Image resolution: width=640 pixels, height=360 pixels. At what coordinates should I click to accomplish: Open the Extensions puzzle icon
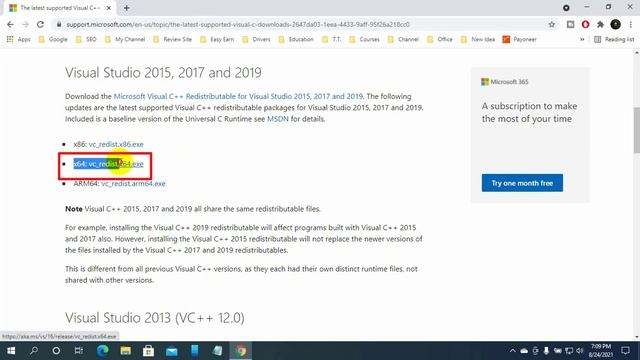(600, 24)
